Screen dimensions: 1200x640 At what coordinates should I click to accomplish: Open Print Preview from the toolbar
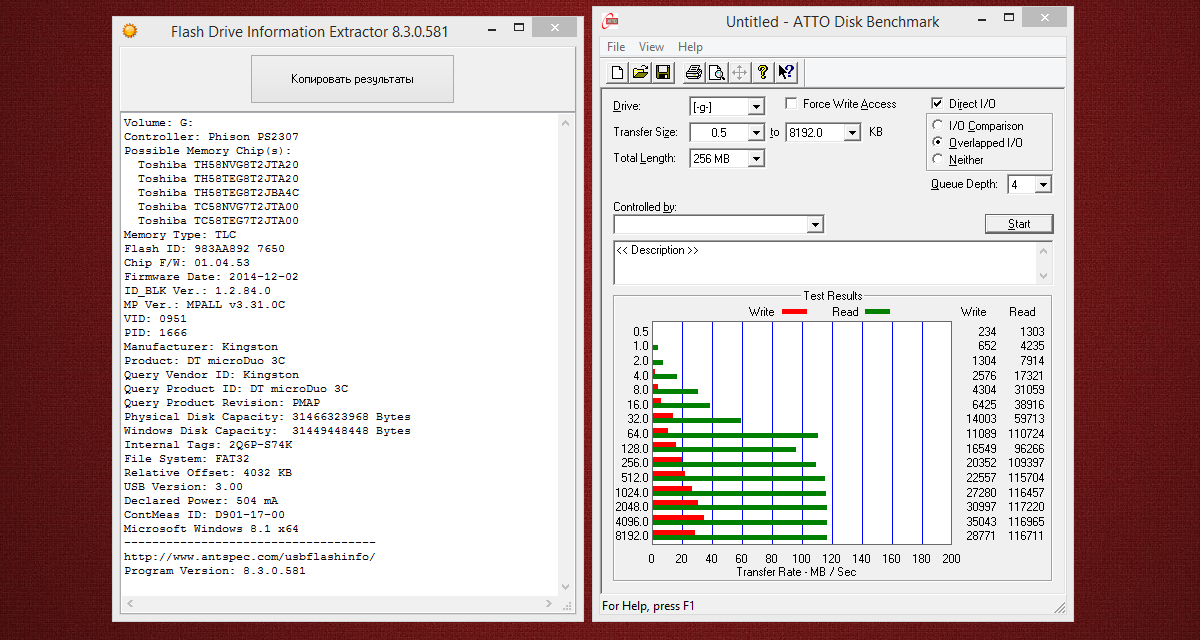tap(717, 72)
